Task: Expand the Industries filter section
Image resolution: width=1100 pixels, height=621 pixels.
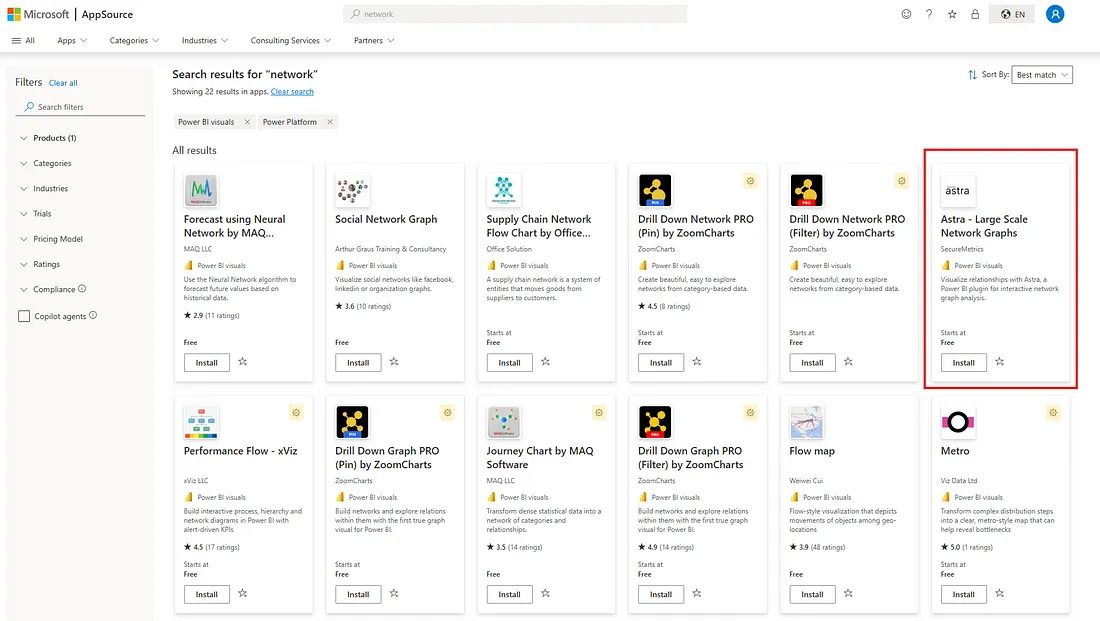Action: (x=43, y=189)
